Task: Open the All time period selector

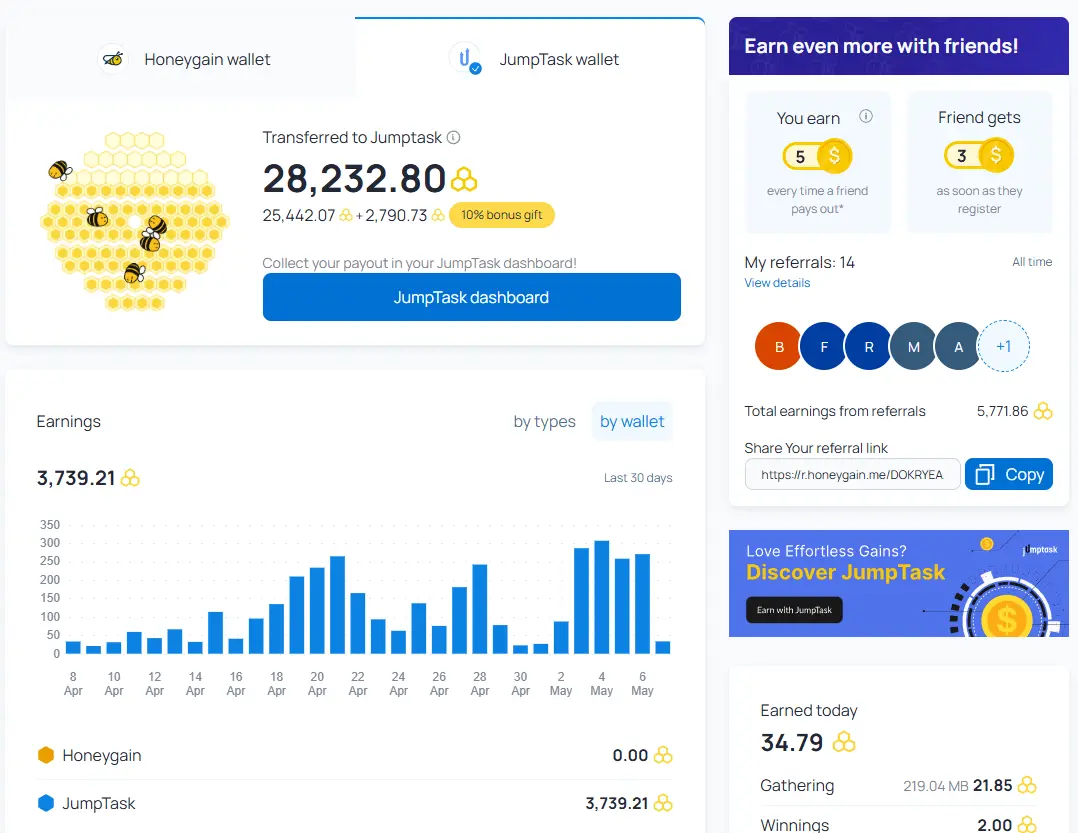Action: pyautogui.click(x=1031, y=262)
